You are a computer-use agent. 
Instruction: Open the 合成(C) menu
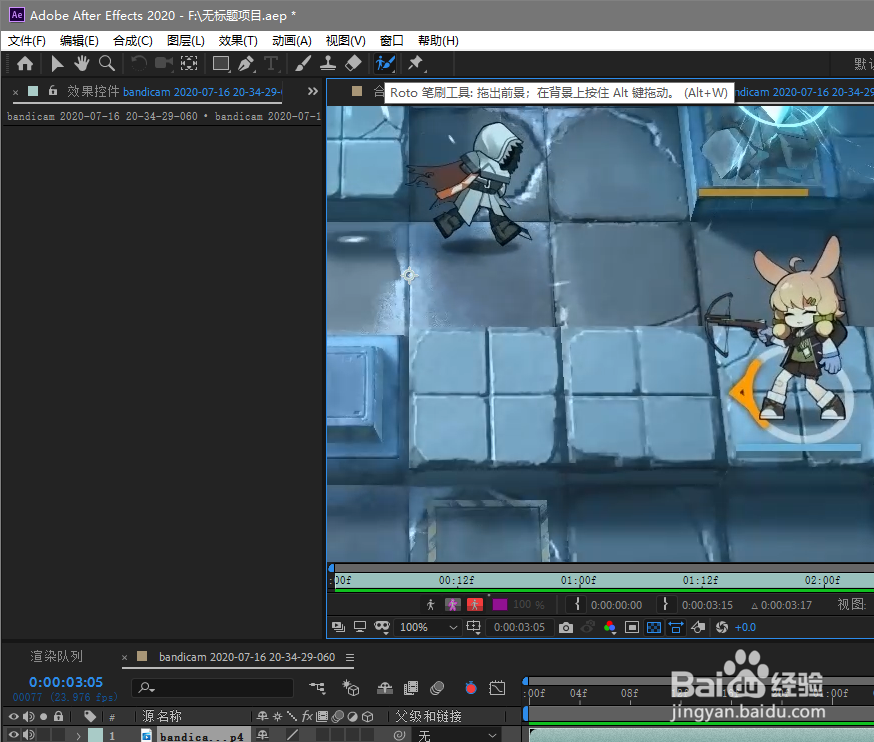click(133, 41)
